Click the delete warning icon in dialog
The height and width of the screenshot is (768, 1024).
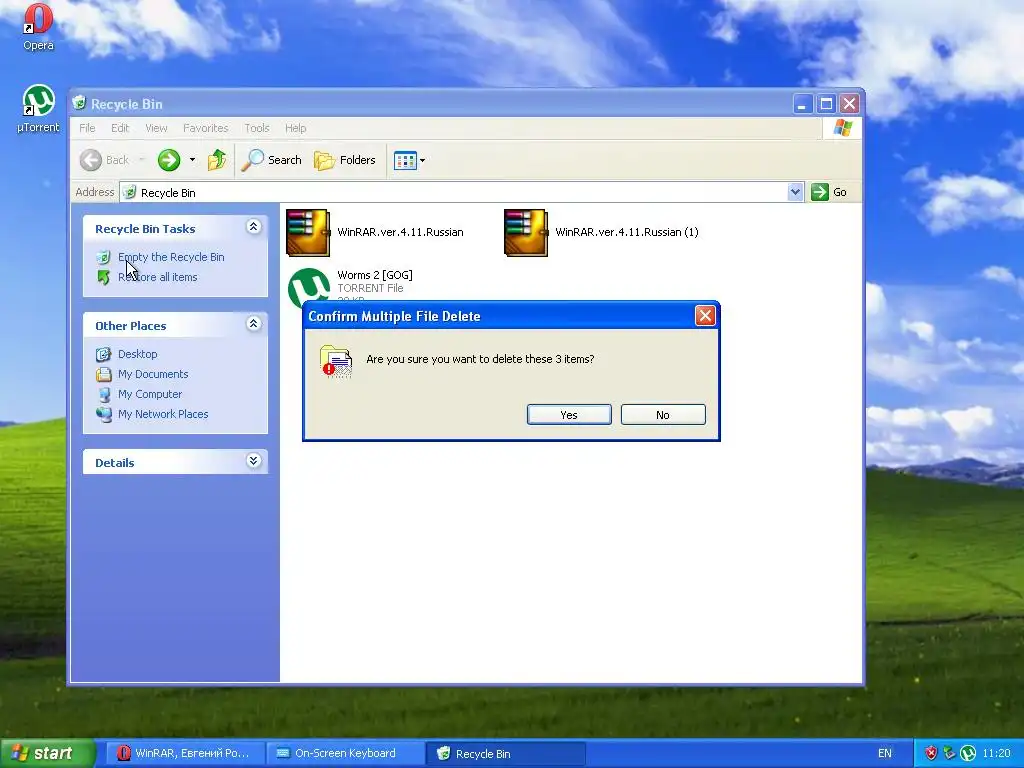[x=336, y=362]
